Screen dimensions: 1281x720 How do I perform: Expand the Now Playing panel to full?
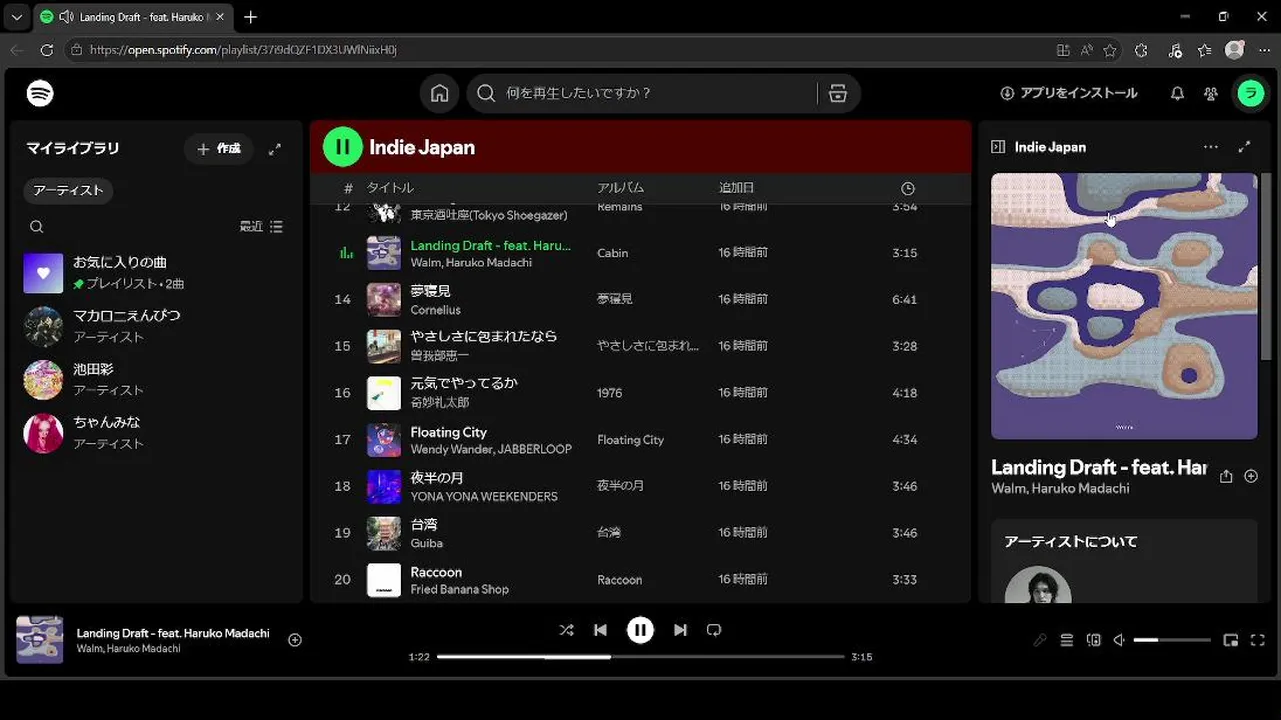point(1244,147)
